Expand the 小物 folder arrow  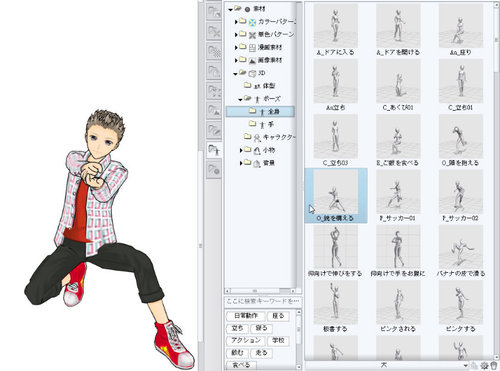pyautogui.click(x=241, y=150)
